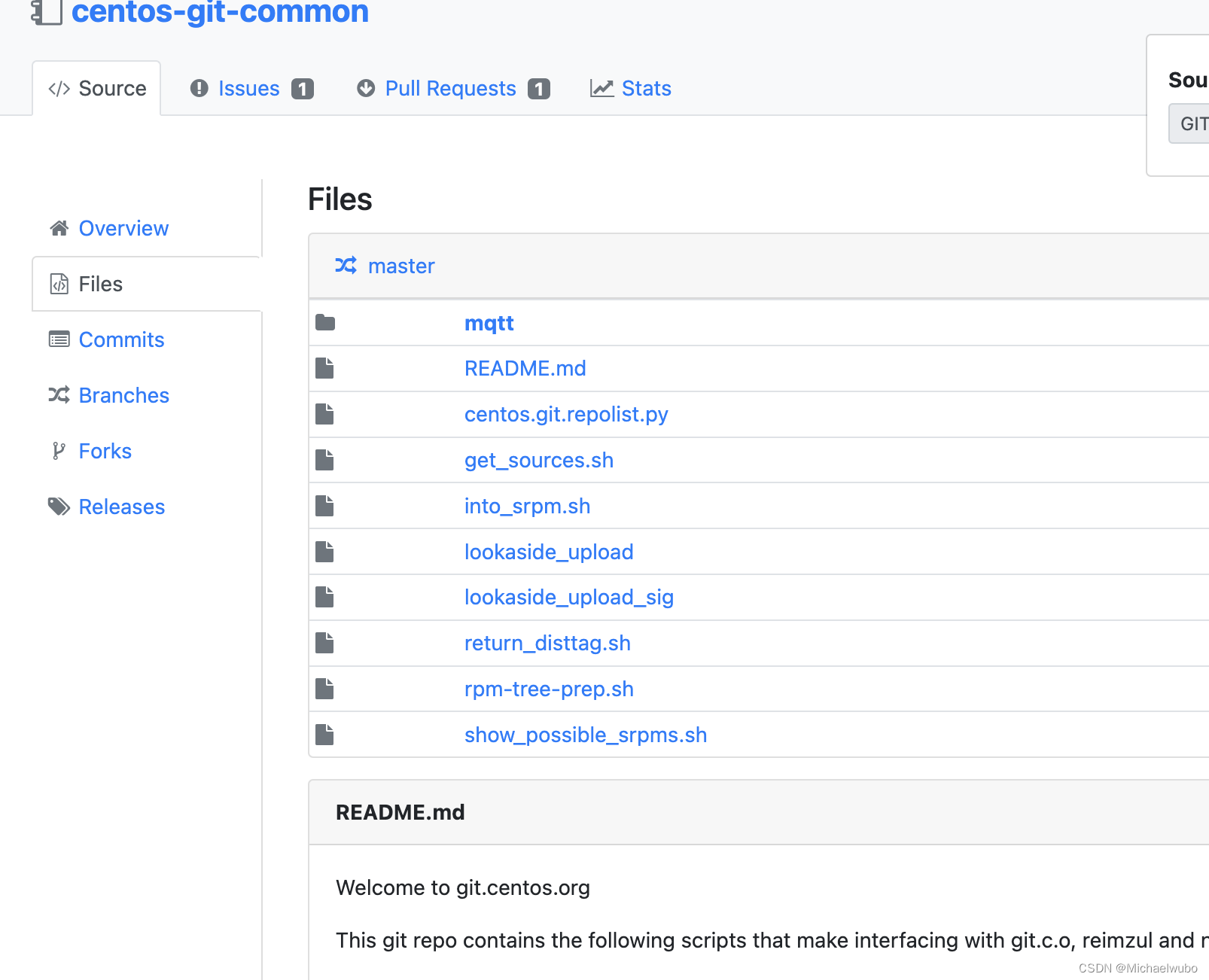Select the Source tab toggle on the tab bar

click(96, 88)
